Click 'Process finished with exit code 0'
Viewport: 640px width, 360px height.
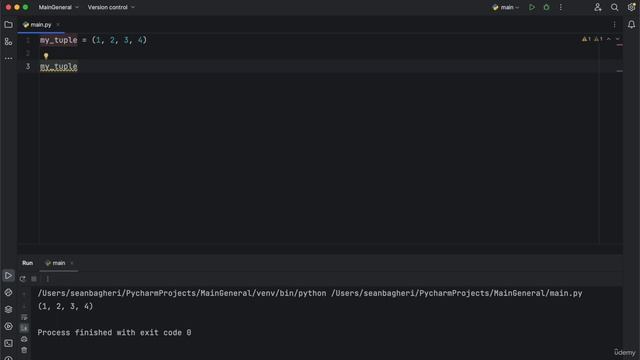114,333
